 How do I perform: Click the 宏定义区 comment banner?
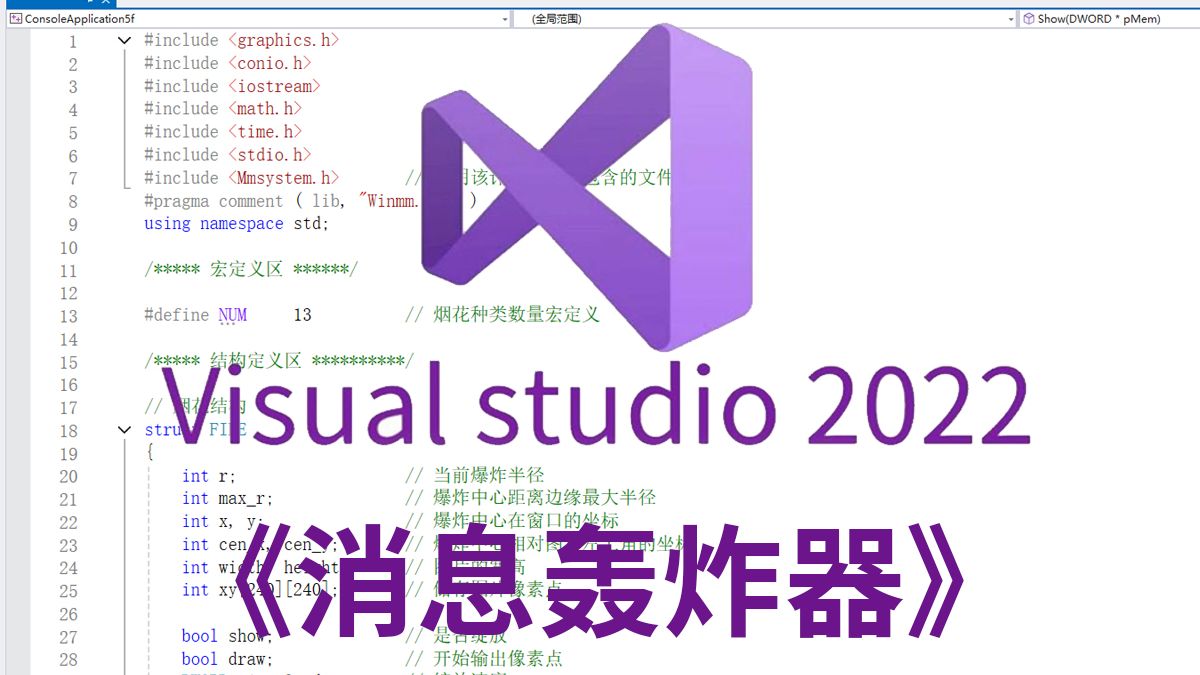pos(251,270)
